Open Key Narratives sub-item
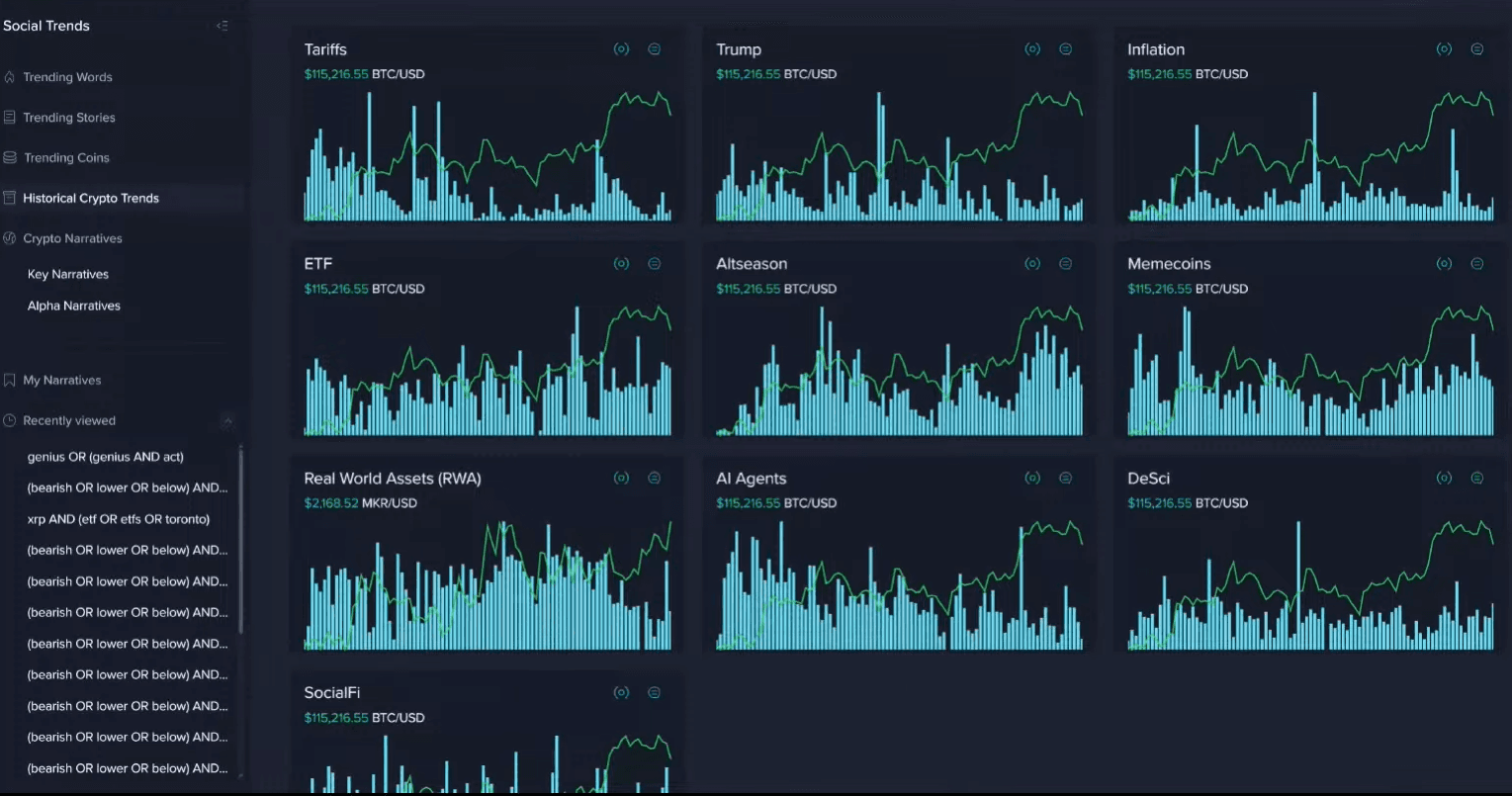This screenshot has height=796, width=1512. (68, 275)
